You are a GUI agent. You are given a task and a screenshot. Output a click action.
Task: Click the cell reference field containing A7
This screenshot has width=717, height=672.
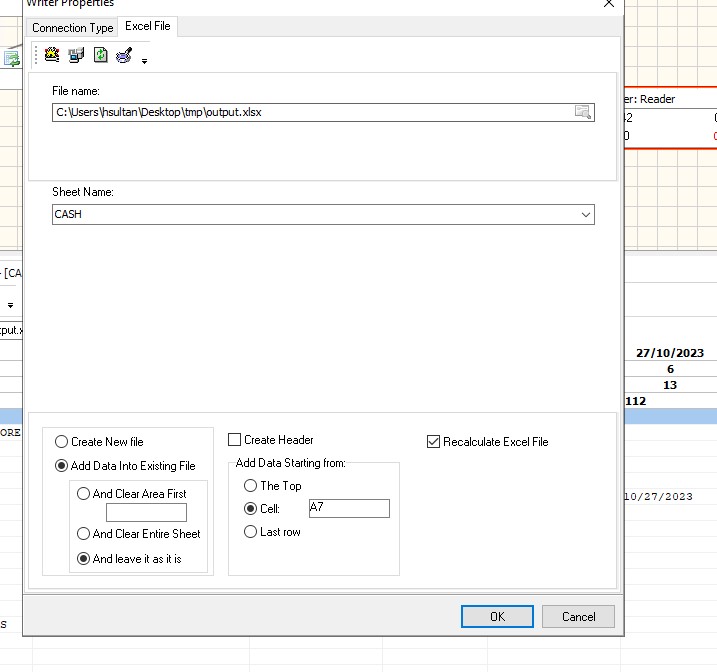pyautogui.click(x=349, y=508)
